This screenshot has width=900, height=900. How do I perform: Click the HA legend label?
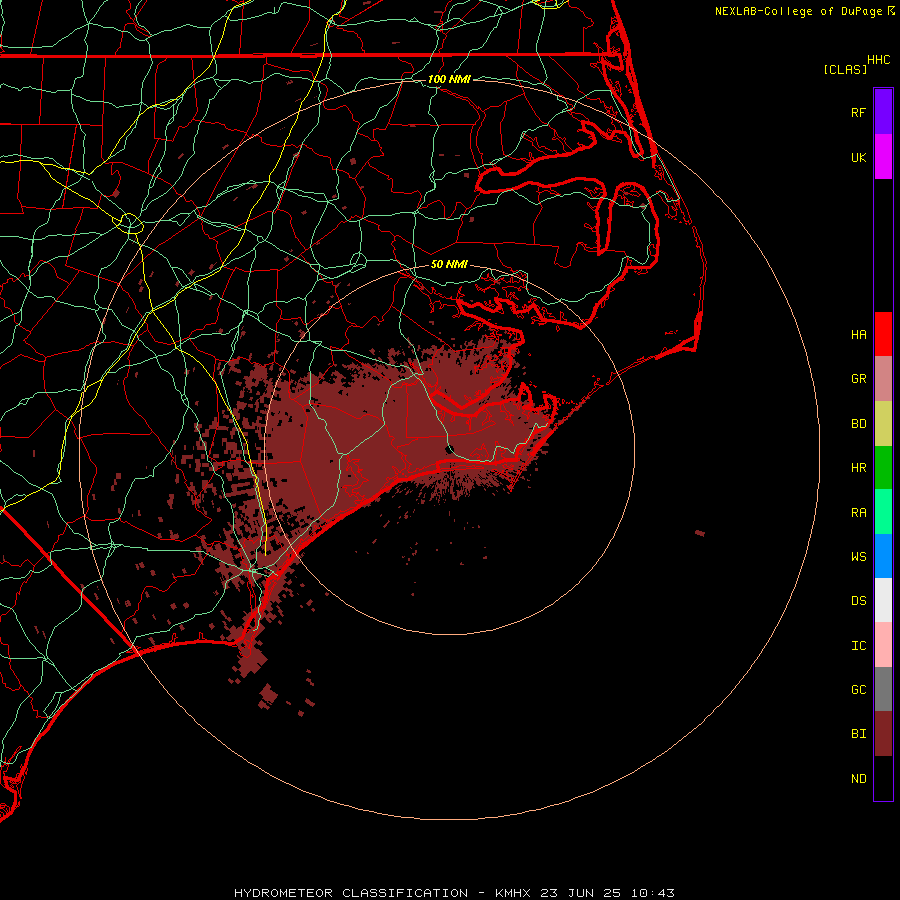tap(858, 334)
